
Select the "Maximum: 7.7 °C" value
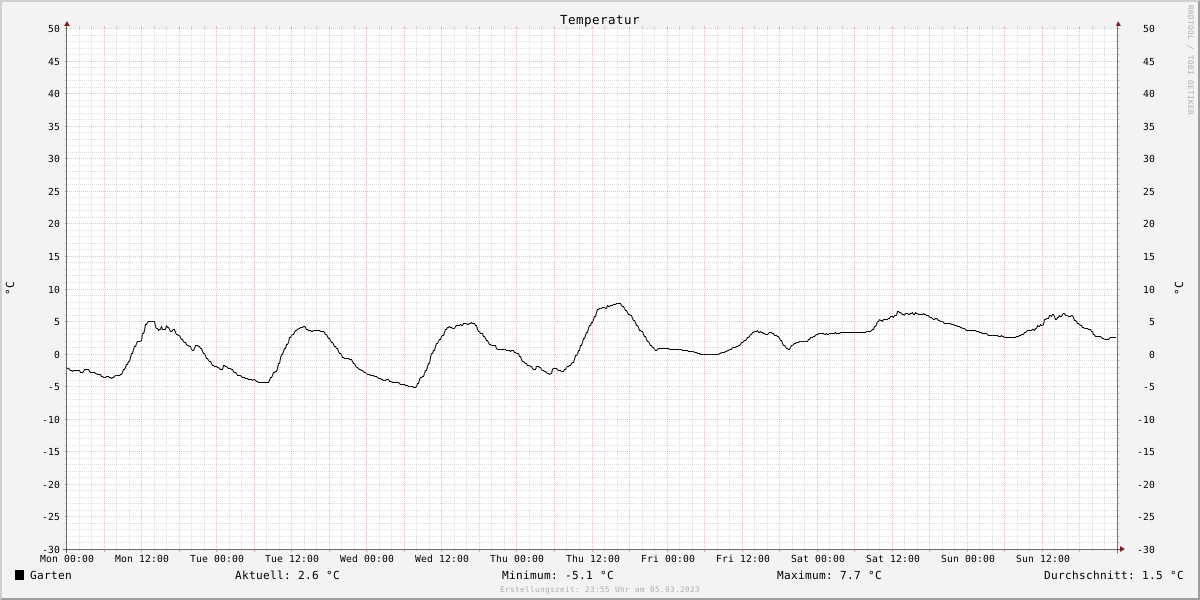click(829, 575)
